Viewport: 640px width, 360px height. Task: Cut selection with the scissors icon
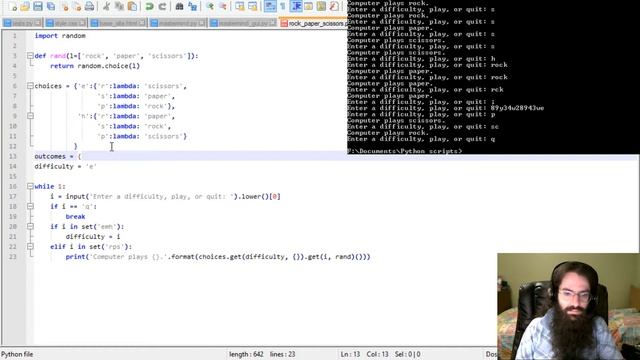[x=106, y=6]
